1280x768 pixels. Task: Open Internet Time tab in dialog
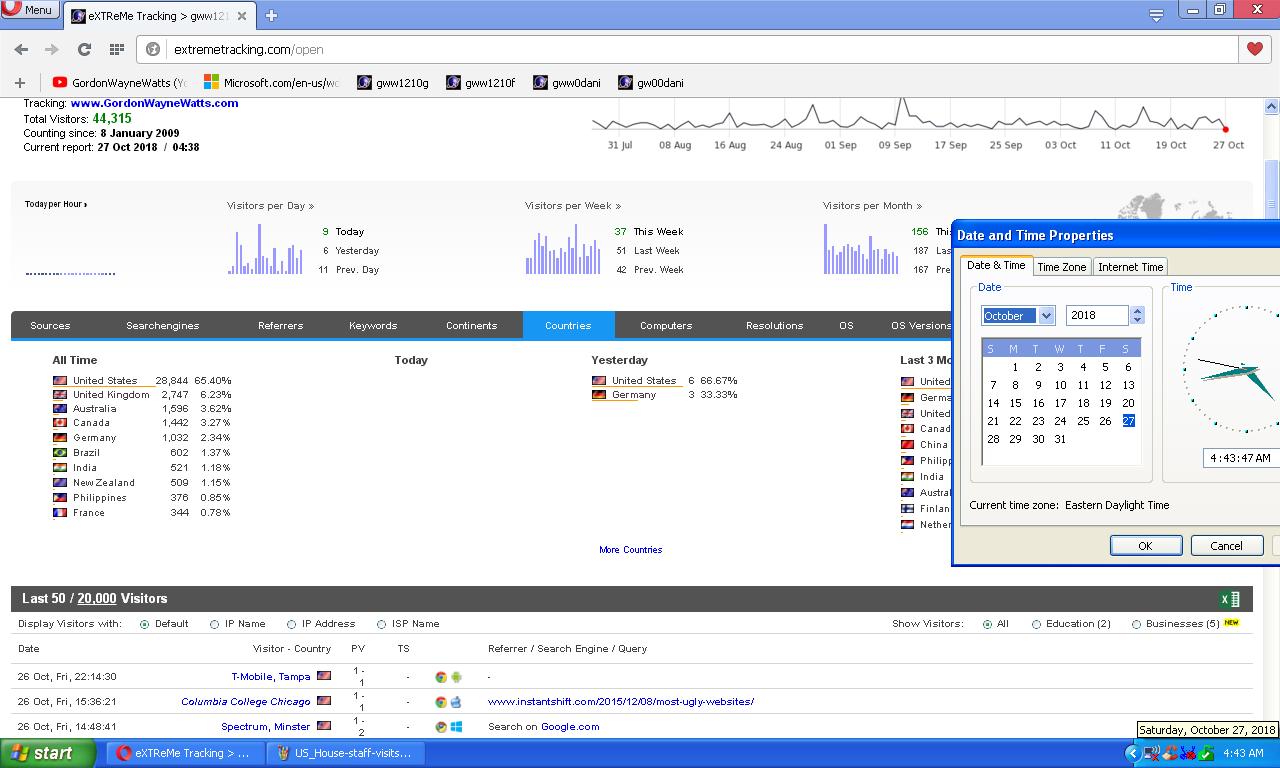pos(1130,267)
